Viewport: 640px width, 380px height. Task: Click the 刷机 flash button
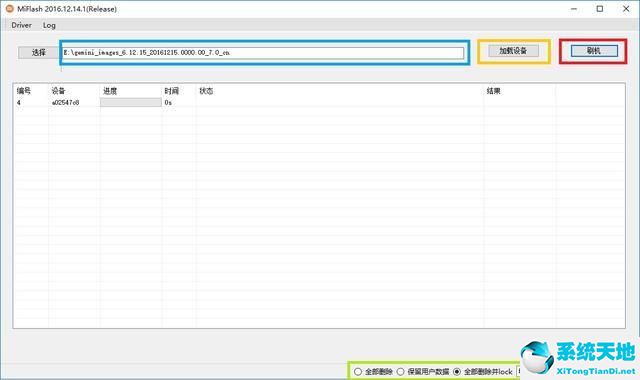tap(594, 51)
